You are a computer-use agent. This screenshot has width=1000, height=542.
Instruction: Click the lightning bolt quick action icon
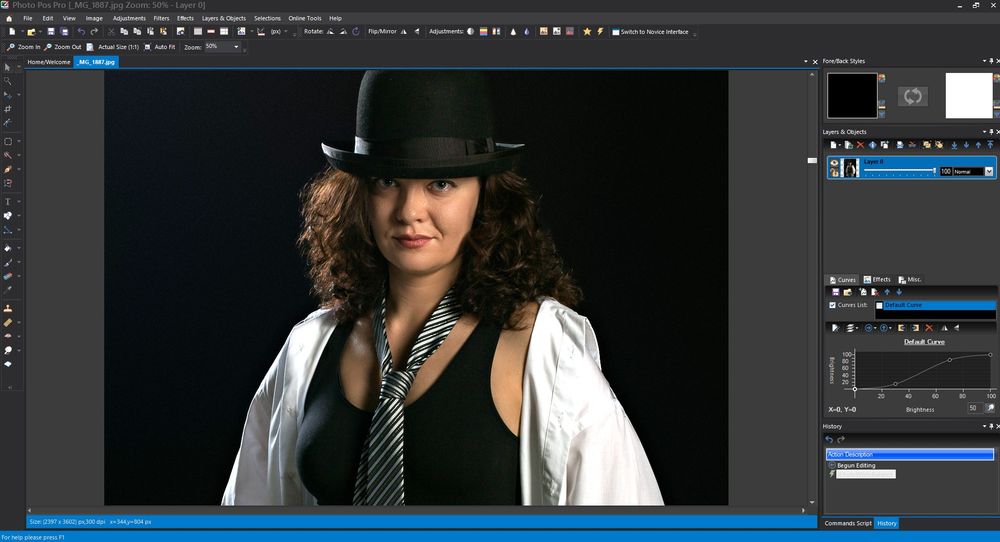click(600, 31)
